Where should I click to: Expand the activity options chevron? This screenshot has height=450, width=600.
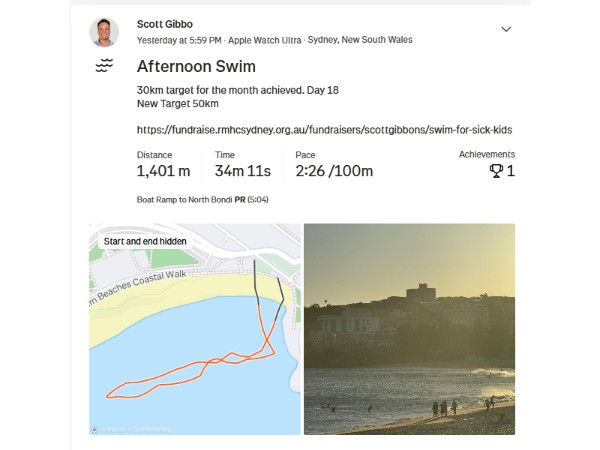506,29
